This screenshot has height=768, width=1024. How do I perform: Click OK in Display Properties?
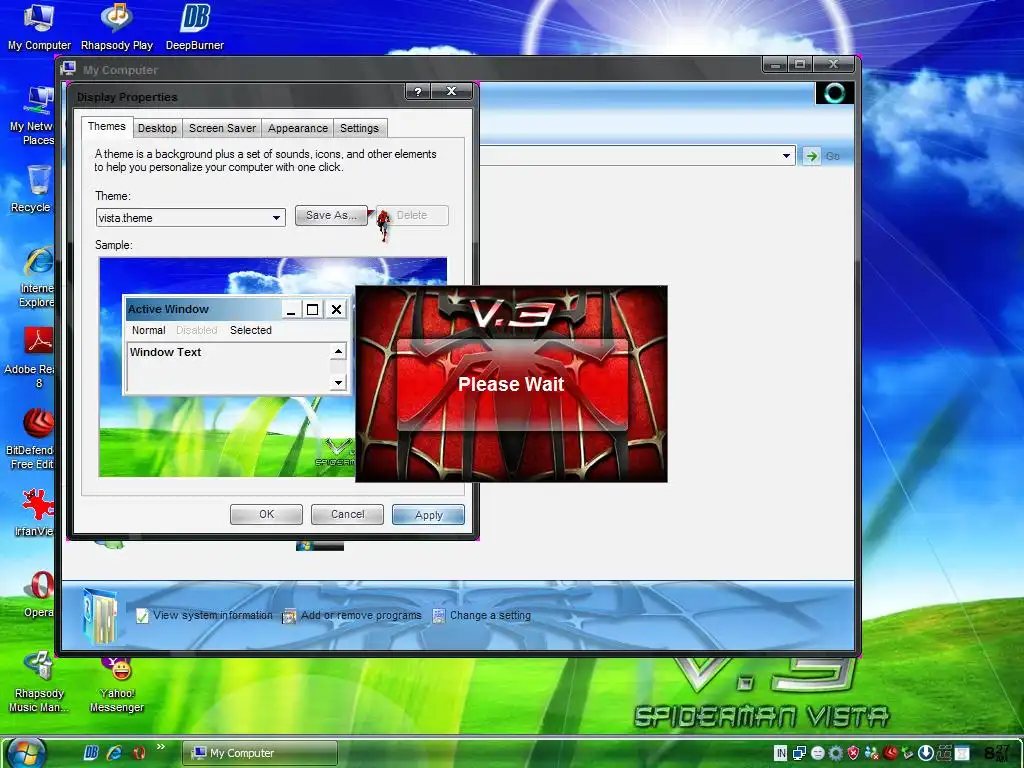click(x=266, y=515)
